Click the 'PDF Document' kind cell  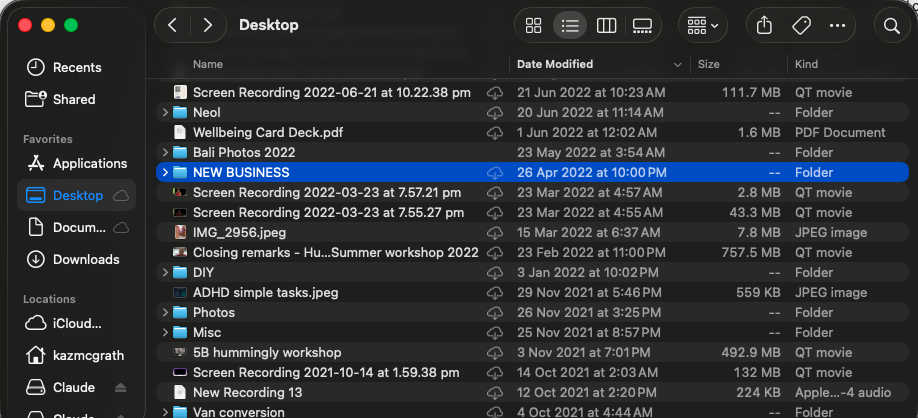(840, 133)
